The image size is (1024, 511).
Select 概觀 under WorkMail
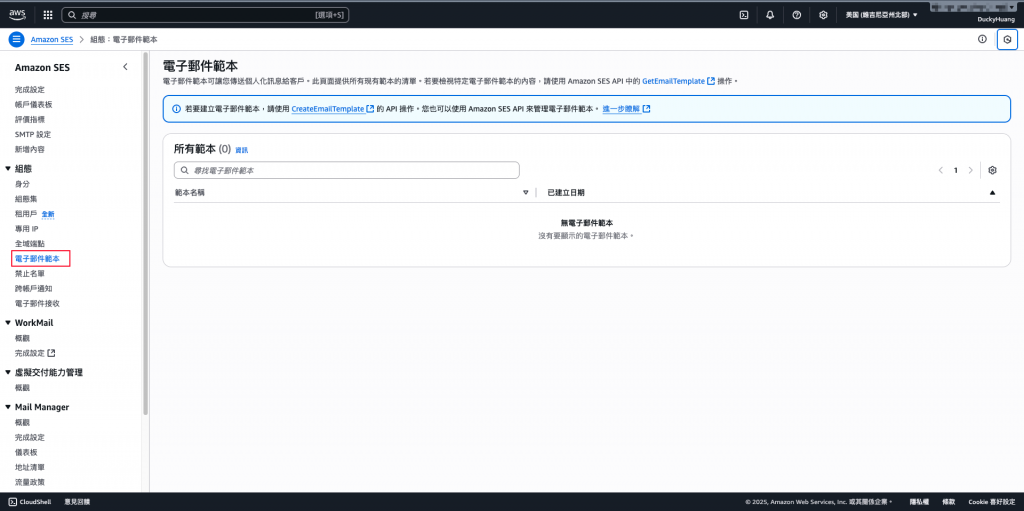(x=22, y=338)
